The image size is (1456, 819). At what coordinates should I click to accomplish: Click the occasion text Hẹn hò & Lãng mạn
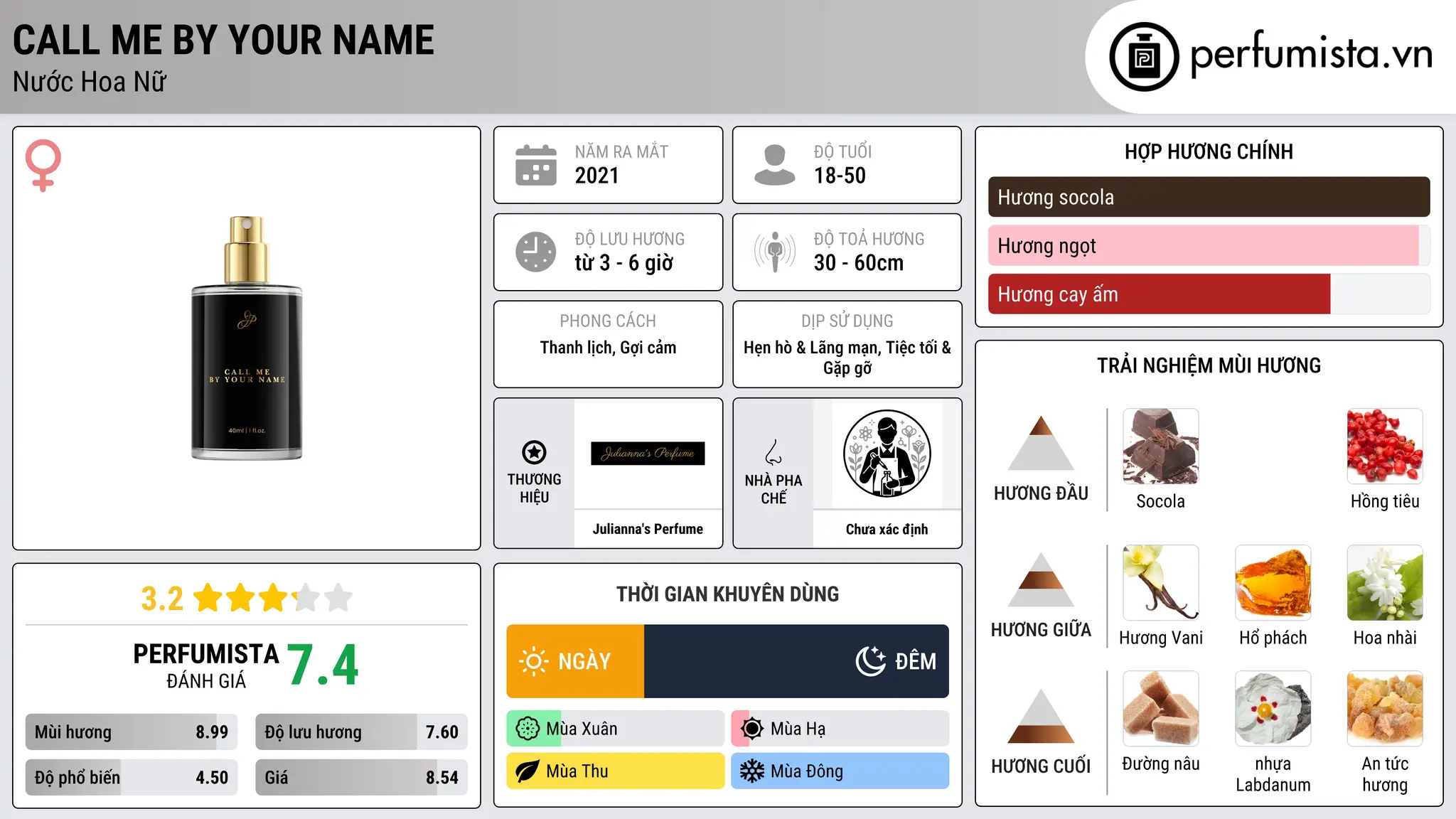coord(812,348)
